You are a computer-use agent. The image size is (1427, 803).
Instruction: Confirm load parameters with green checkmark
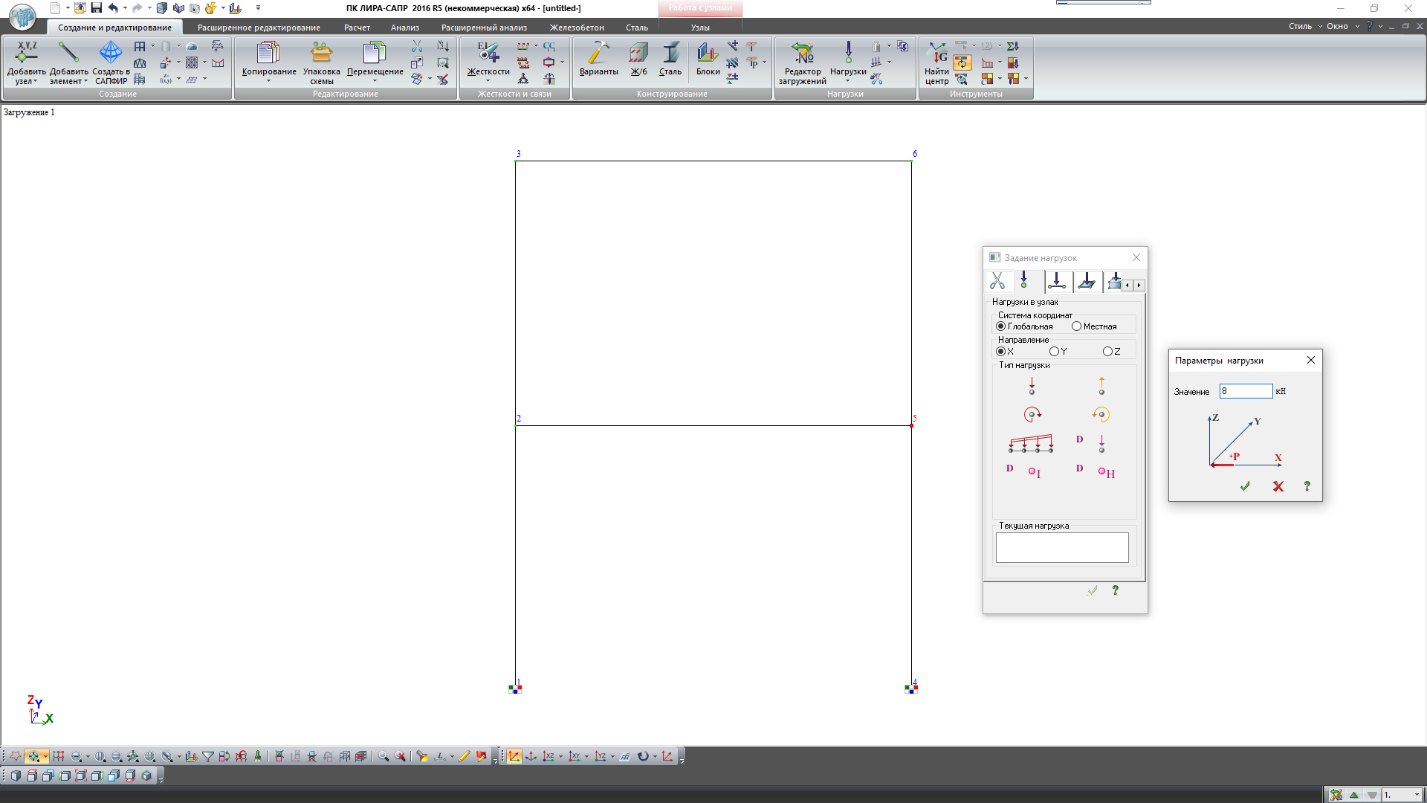click(1245, 486)
